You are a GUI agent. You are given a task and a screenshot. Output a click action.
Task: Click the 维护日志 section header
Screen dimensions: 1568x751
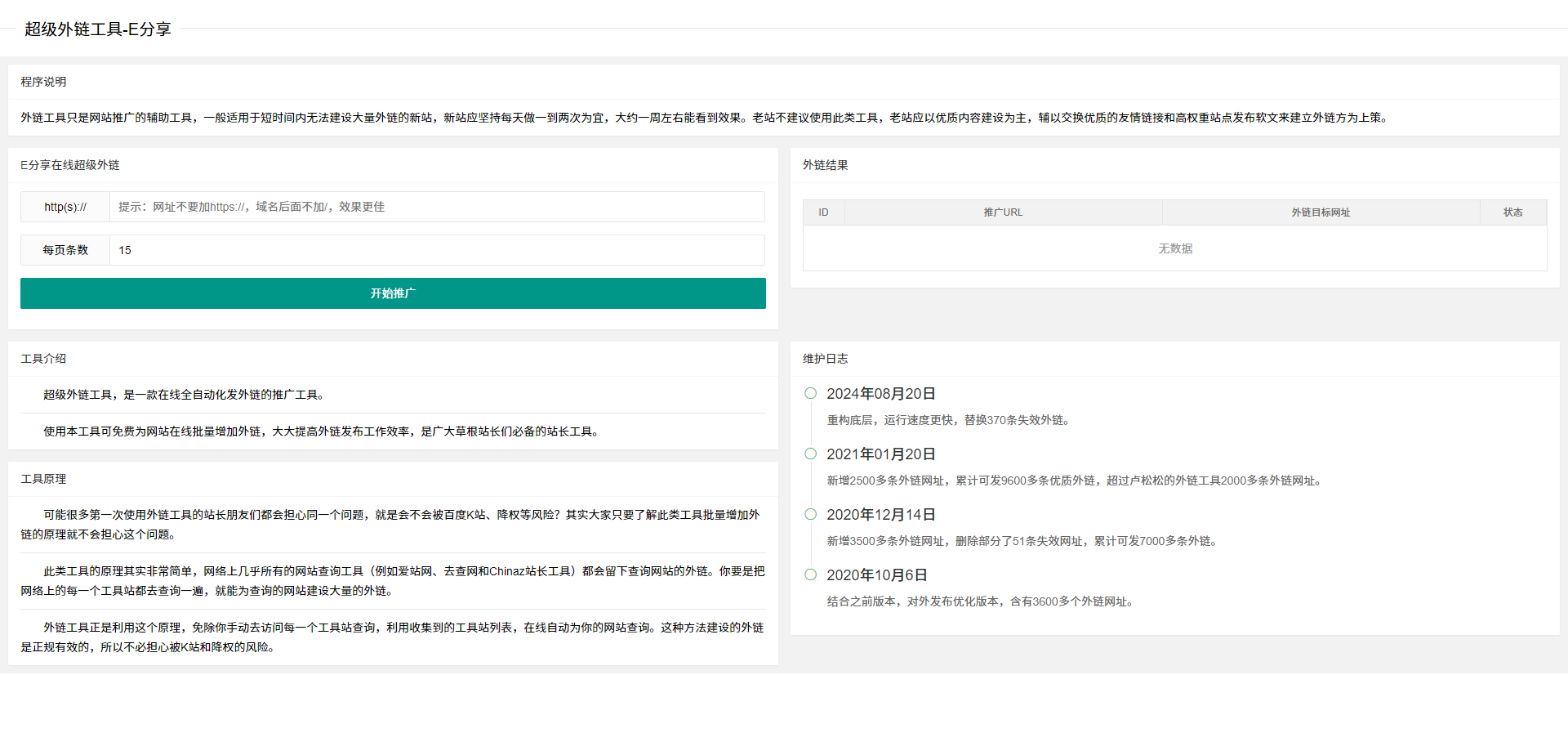coord(825,358)
